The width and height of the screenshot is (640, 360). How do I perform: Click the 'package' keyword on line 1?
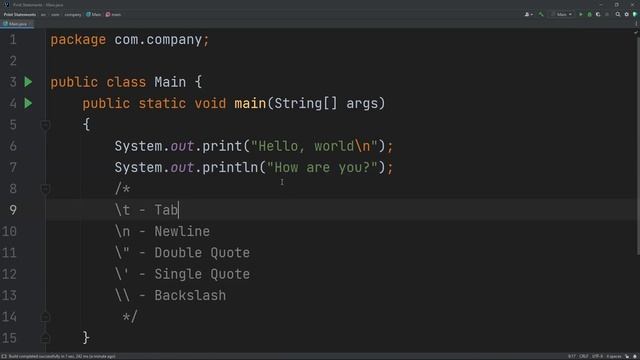tap(78, 40)
